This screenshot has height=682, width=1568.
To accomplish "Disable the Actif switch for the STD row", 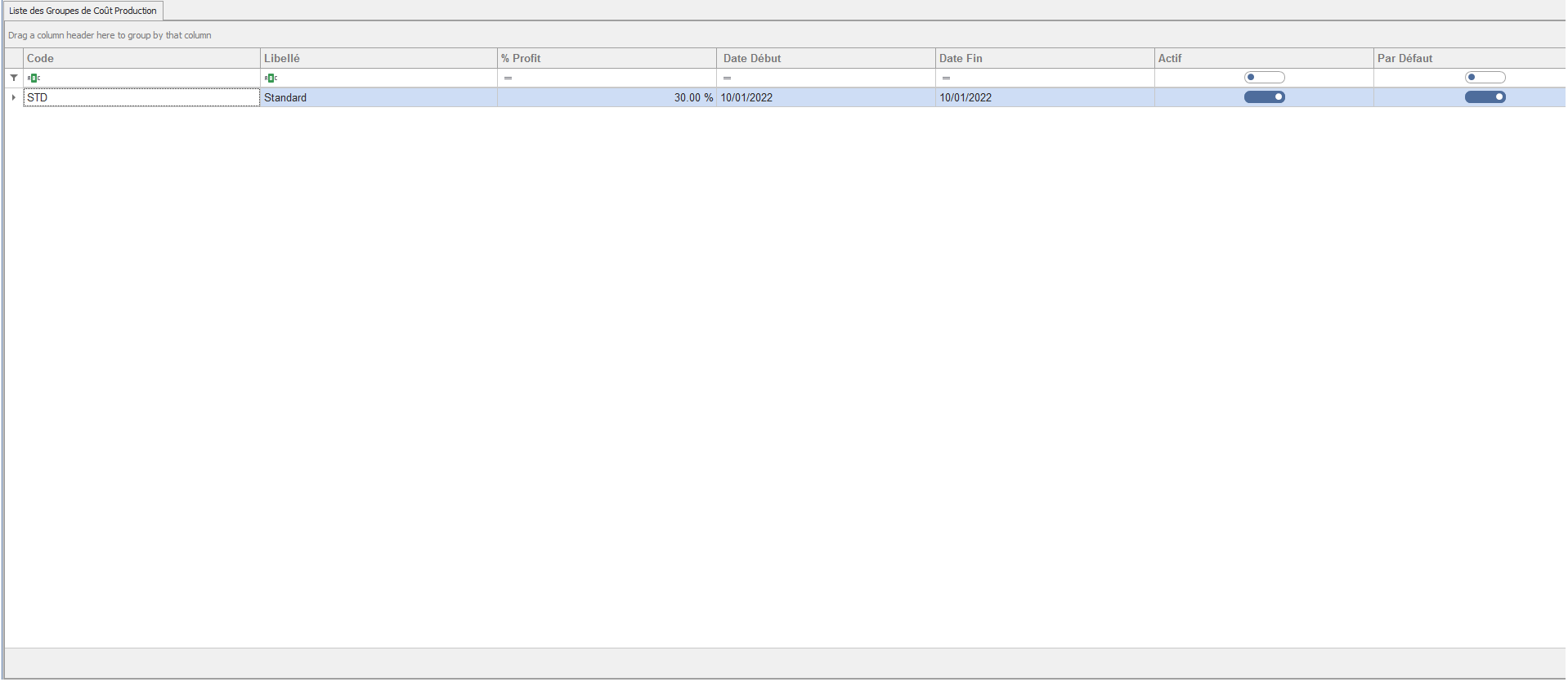I will point(1264,97).
